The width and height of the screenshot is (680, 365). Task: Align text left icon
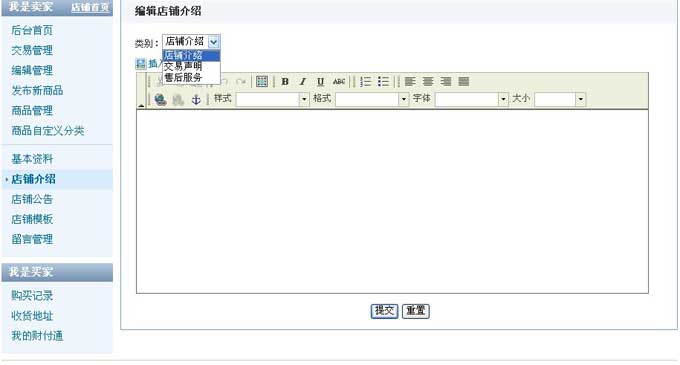410,81
